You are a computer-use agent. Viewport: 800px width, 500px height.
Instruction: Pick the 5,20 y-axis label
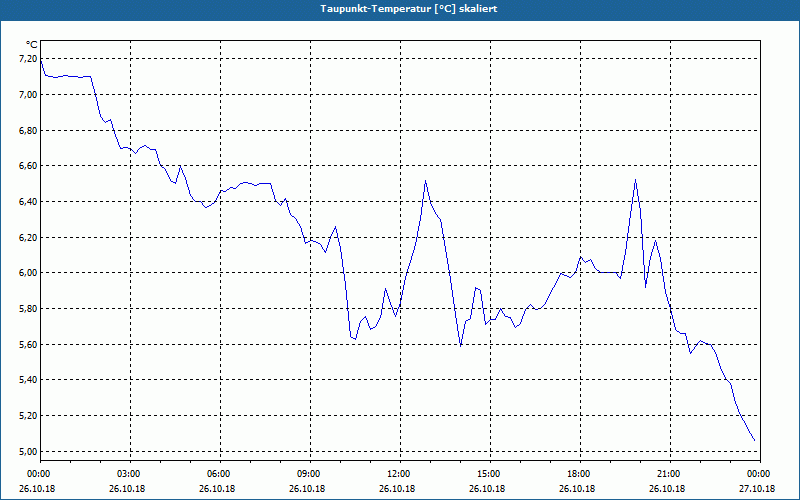[28, 416]
